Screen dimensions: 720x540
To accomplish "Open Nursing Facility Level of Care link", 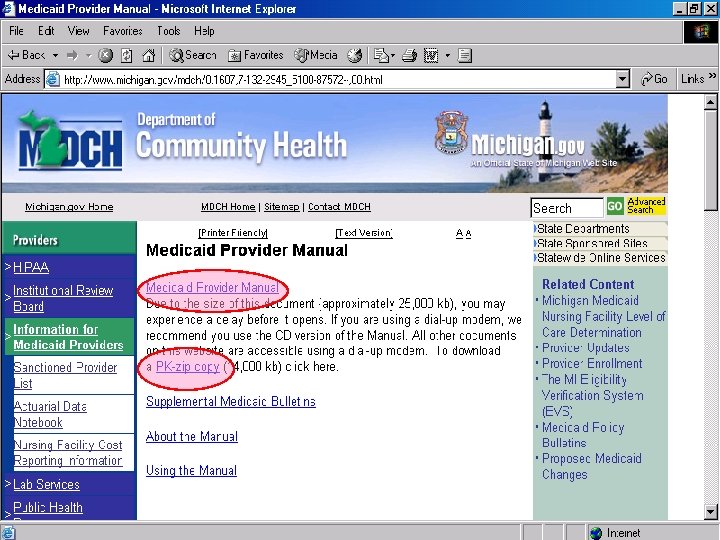I will click(603, 316).
